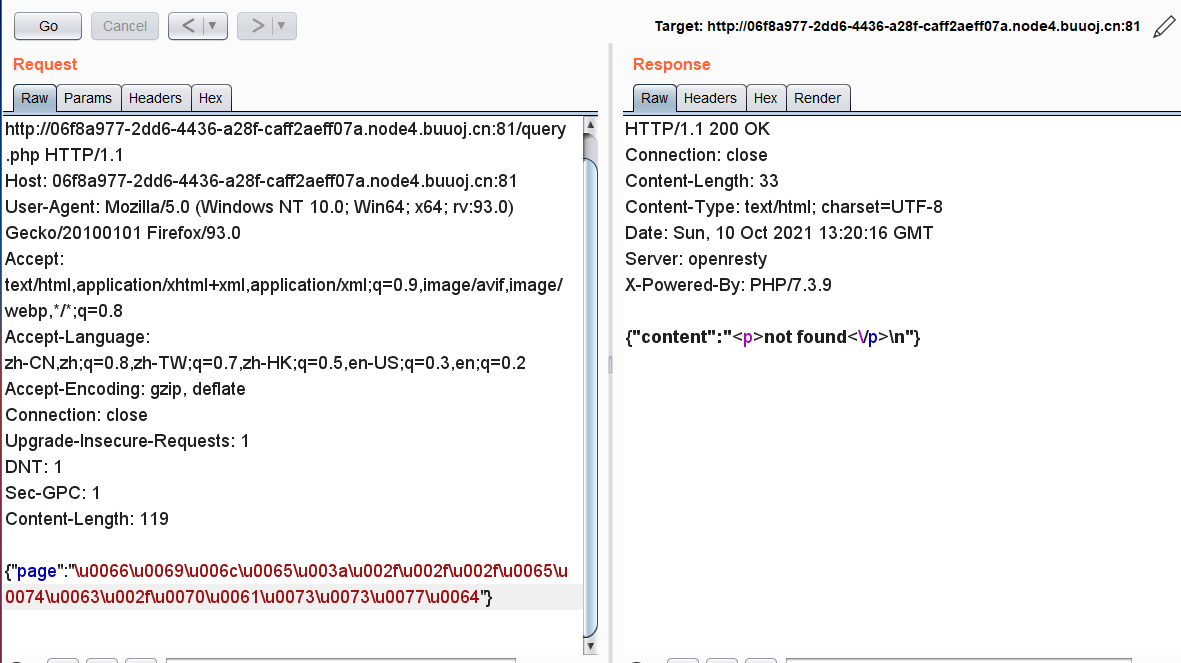Click the Go button to send request
The width and height of the screenshot is (1181, 663).
coord(48,26)
